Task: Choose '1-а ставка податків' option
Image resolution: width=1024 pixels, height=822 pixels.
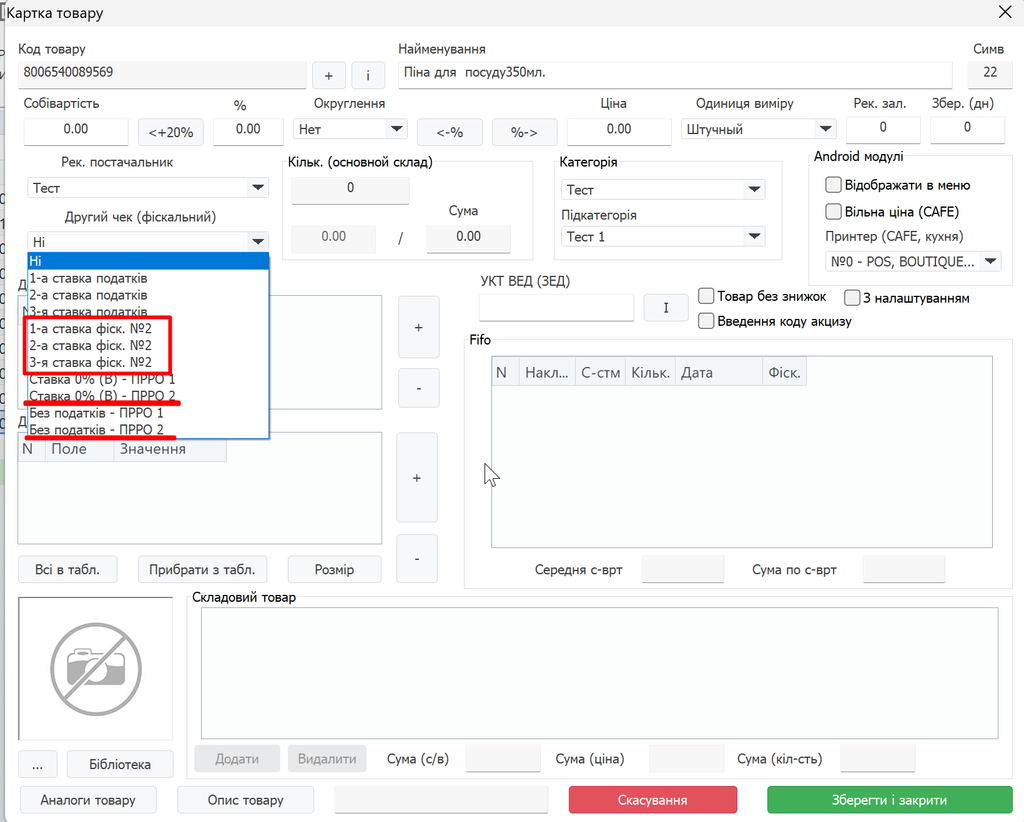Action: [148, 278]
